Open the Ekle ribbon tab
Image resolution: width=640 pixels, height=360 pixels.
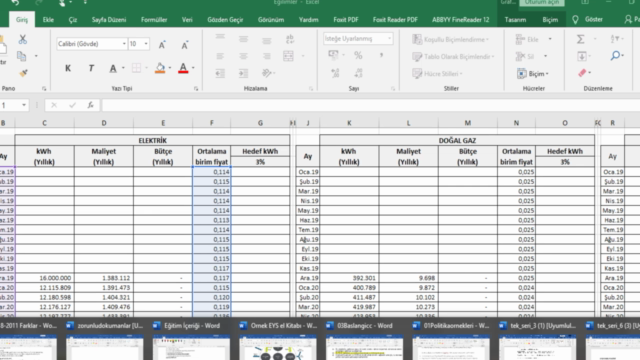(x=48, y=20)
